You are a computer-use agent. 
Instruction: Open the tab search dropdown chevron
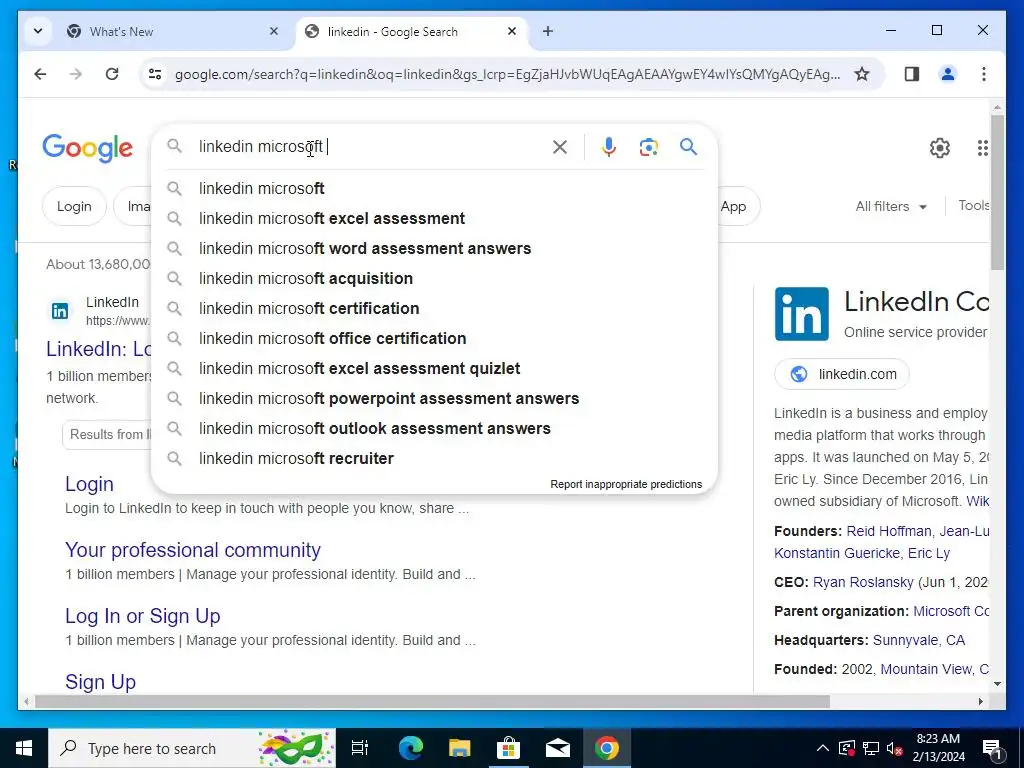tap(38, 31)
